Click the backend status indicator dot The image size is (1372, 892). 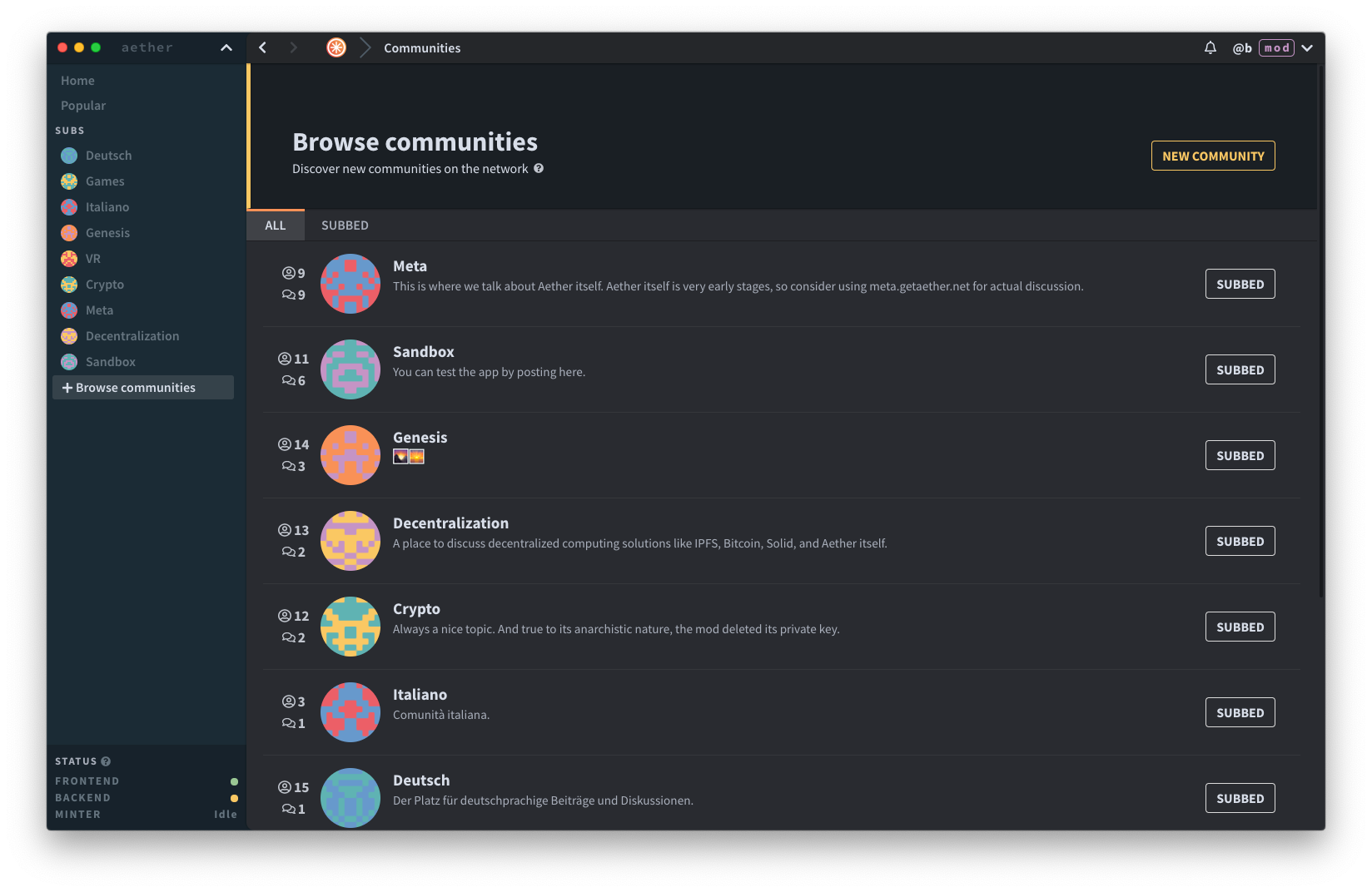(x=234, y=798)
